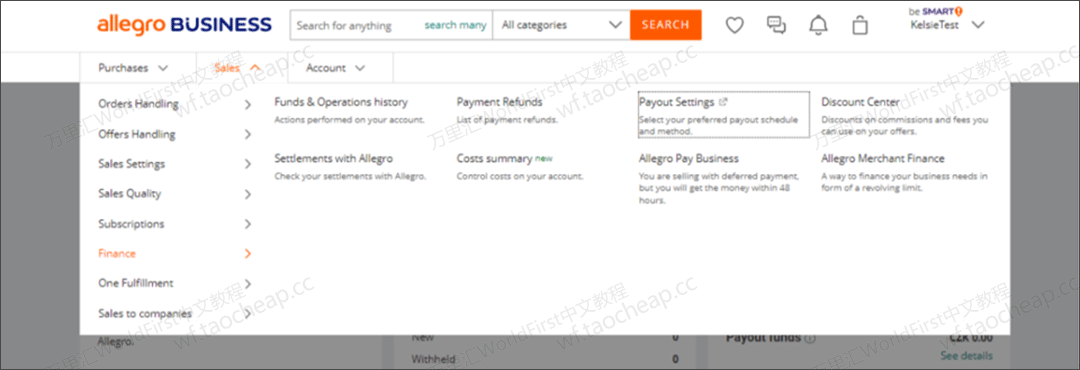The width and height of the screenshot is (1080, 370).
Task: Open Costs summary link
Action: [495, 158]
